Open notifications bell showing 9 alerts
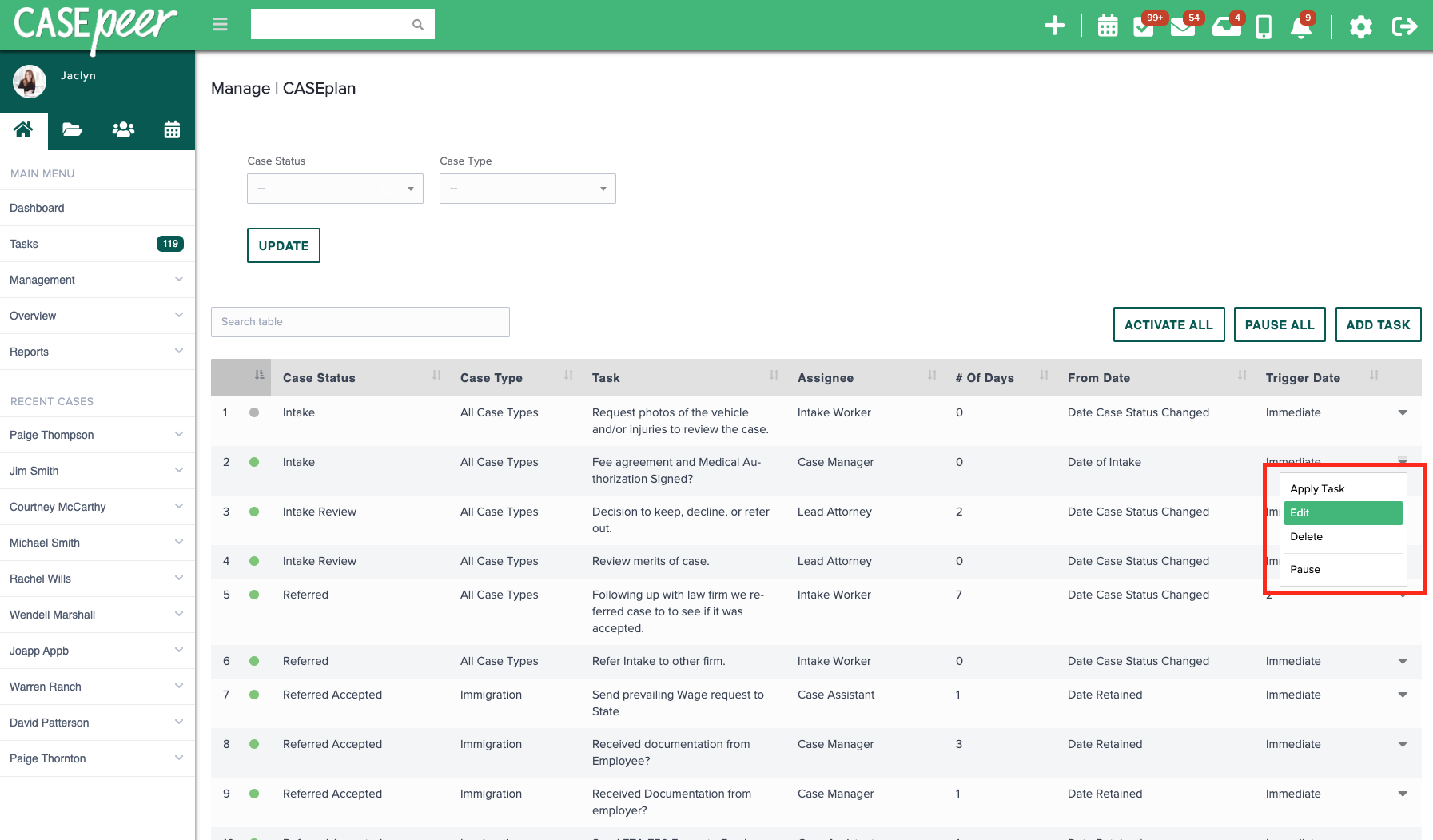Screen dimensions: 1433x840 point(1301,27)
